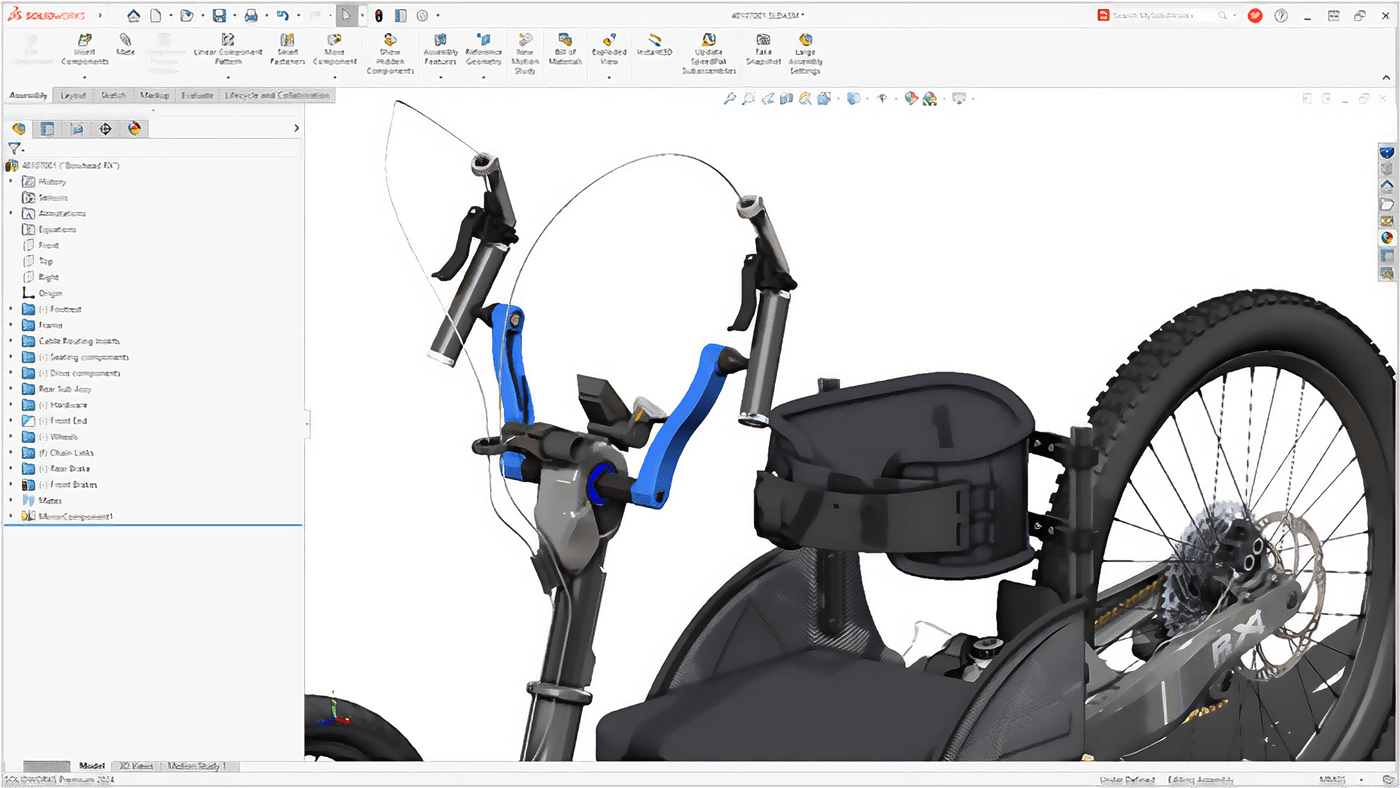This screenshot has height=788, width=1400.
Task: Select the Reference Geometry tool
Action: [x=483, y=49]
